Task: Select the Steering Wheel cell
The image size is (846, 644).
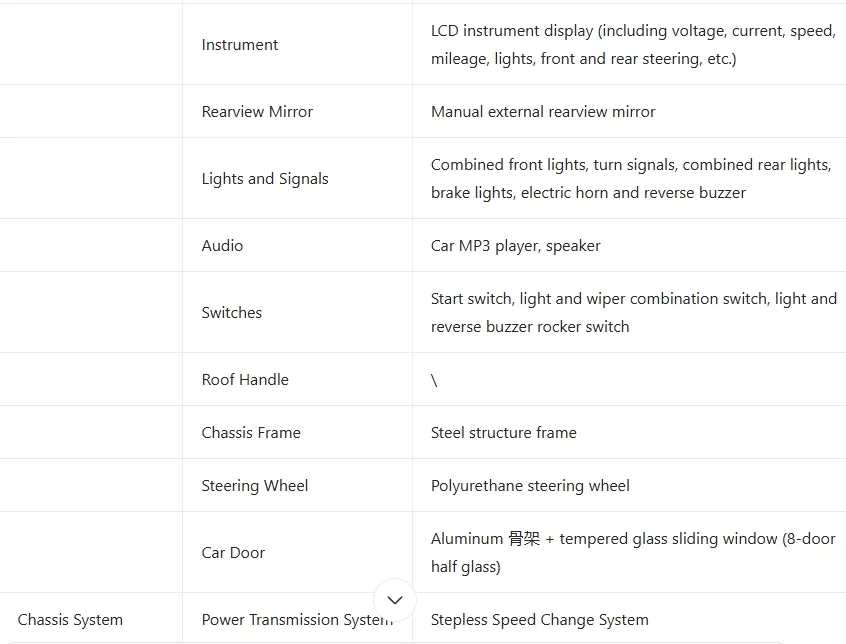Action: tap(254, 485)
